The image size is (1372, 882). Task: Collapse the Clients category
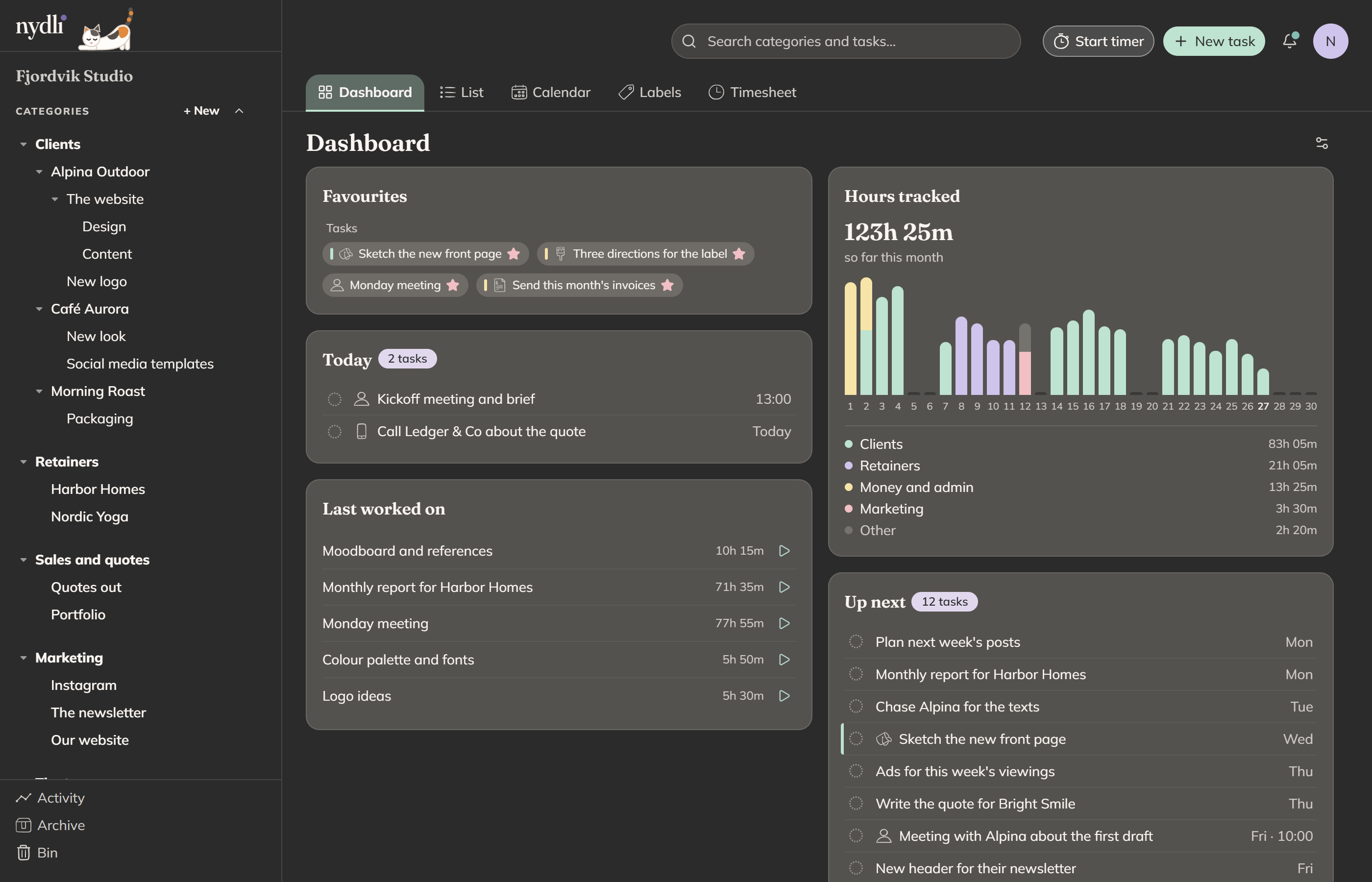tap(24, 145)
